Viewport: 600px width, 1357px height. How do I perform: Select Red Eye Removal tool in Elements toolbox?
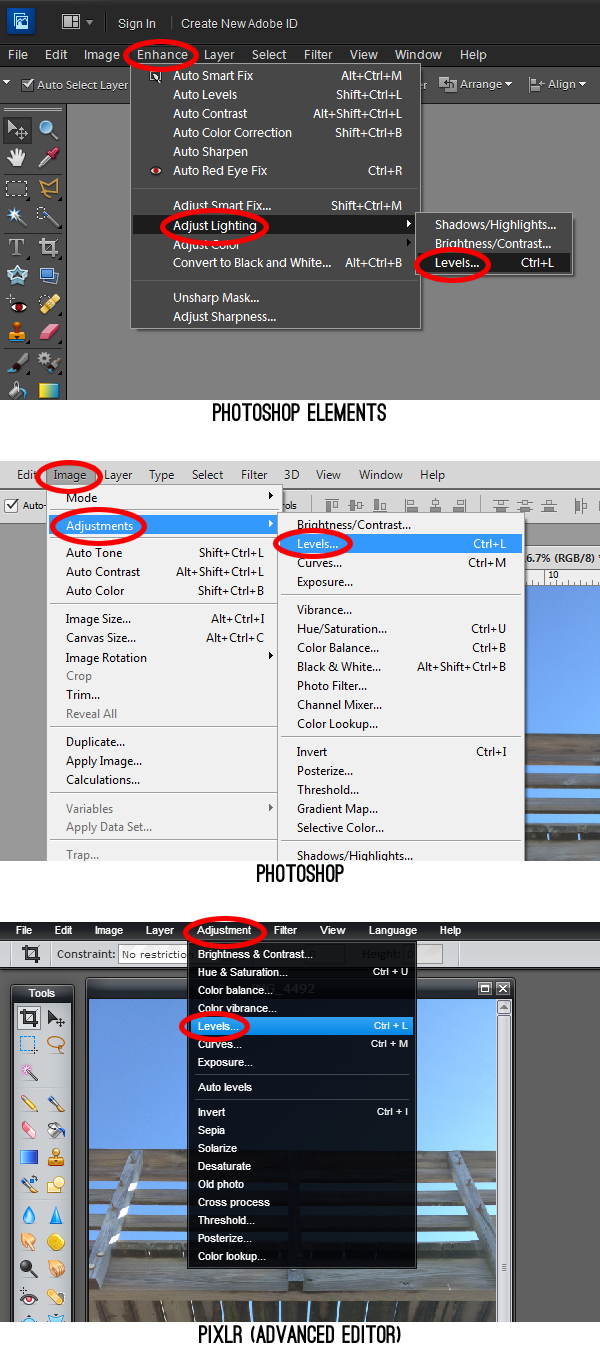(x=17, y=304)
